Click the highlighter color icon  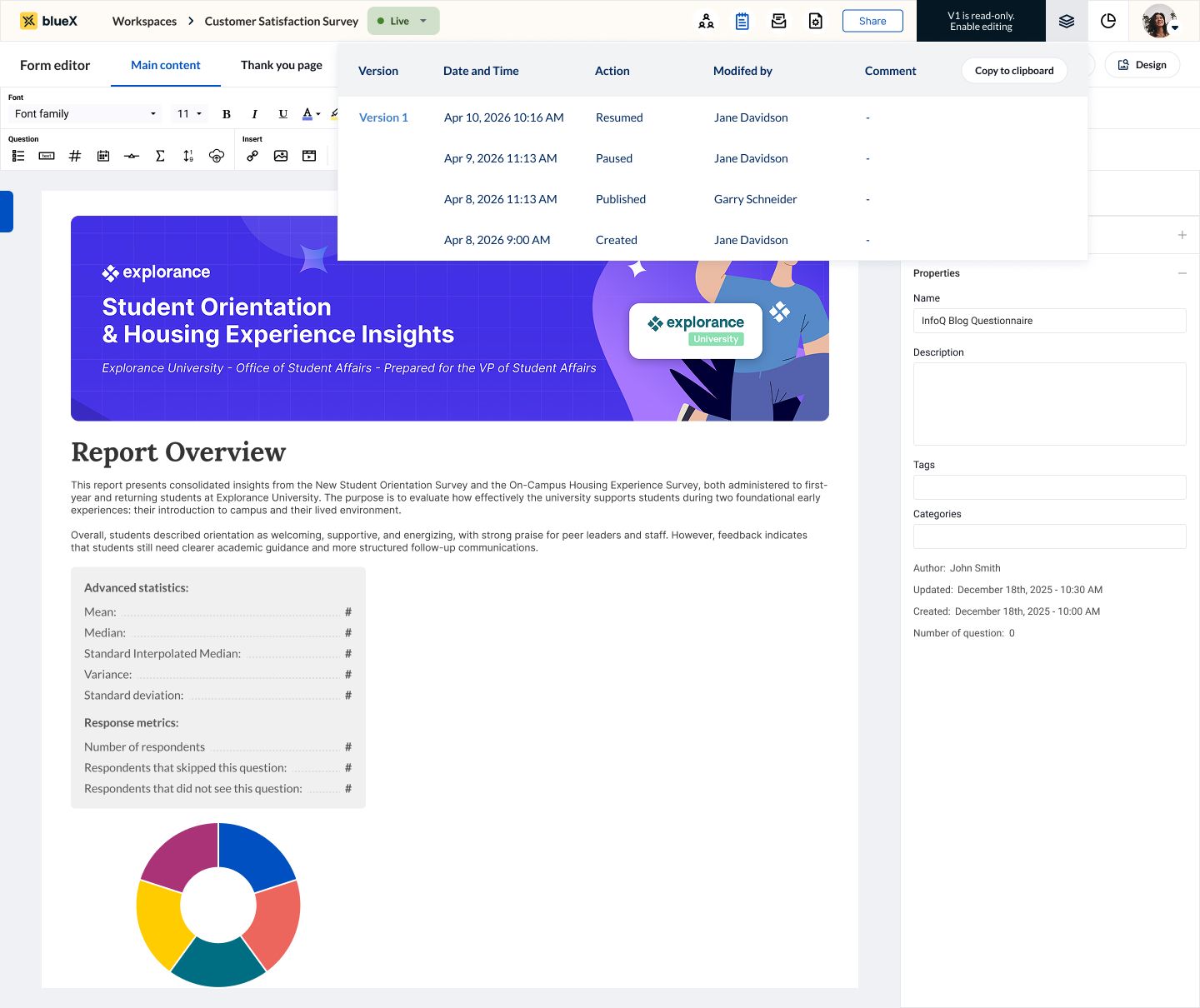(333, 114)
